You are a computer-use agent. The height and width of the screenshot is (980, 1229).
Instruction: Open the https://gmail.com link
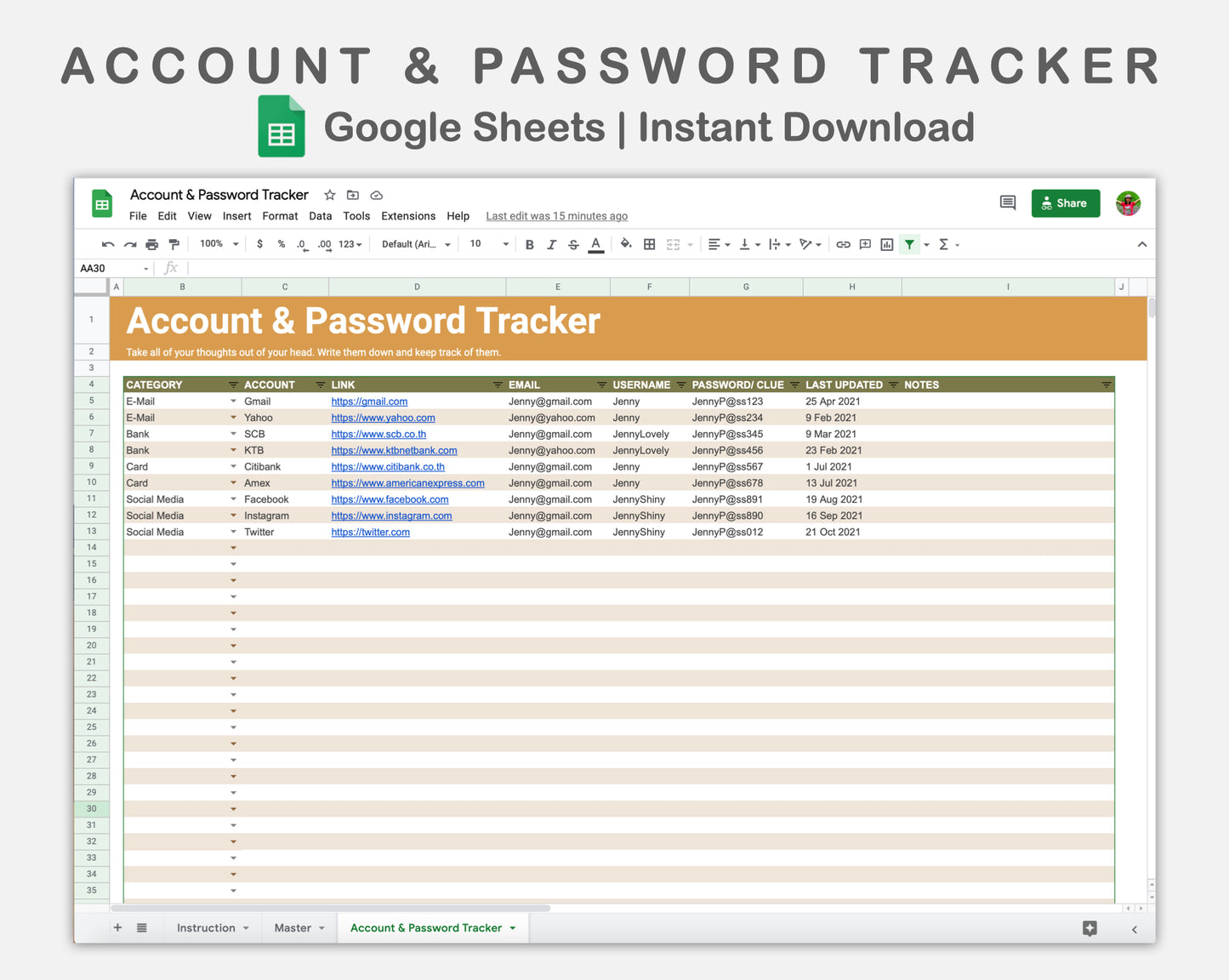[369, 401]
